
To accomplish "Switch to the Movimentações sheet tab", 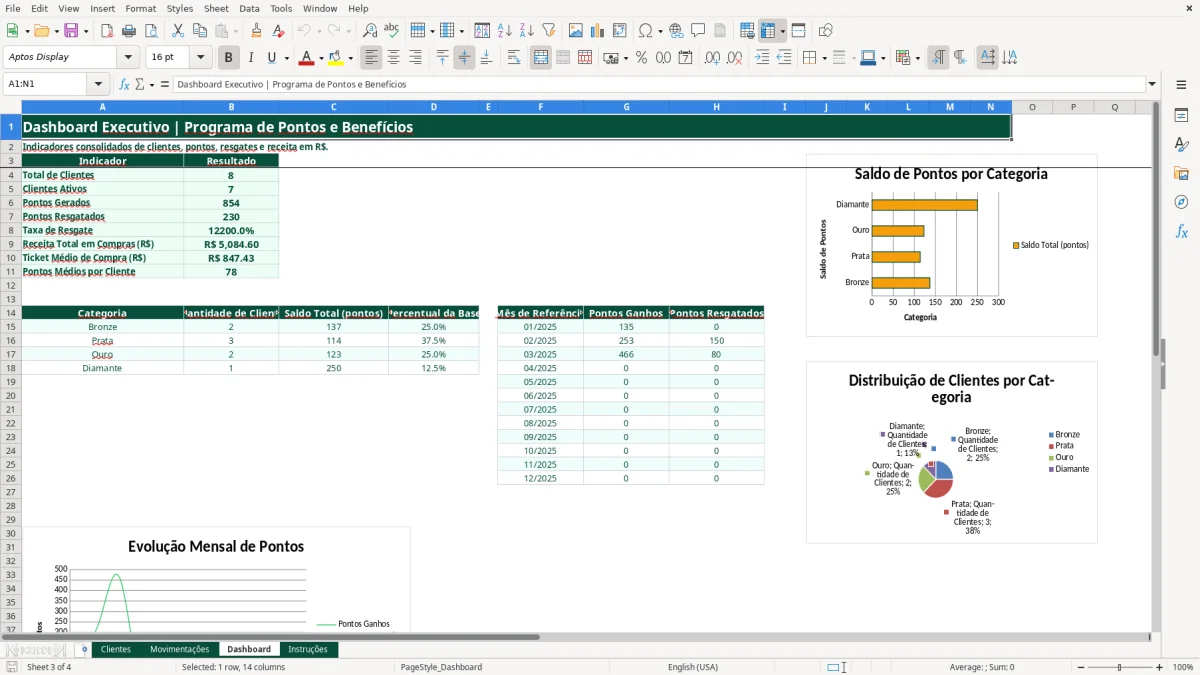I will pos(180,650).
